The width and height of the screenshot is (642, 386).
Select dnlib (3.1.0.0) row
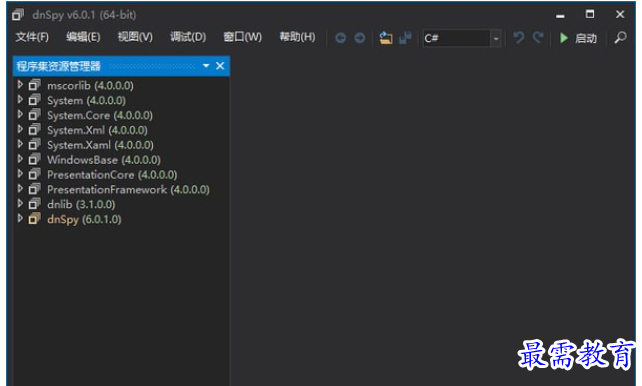pyautogui.click(x=81, y=204)
